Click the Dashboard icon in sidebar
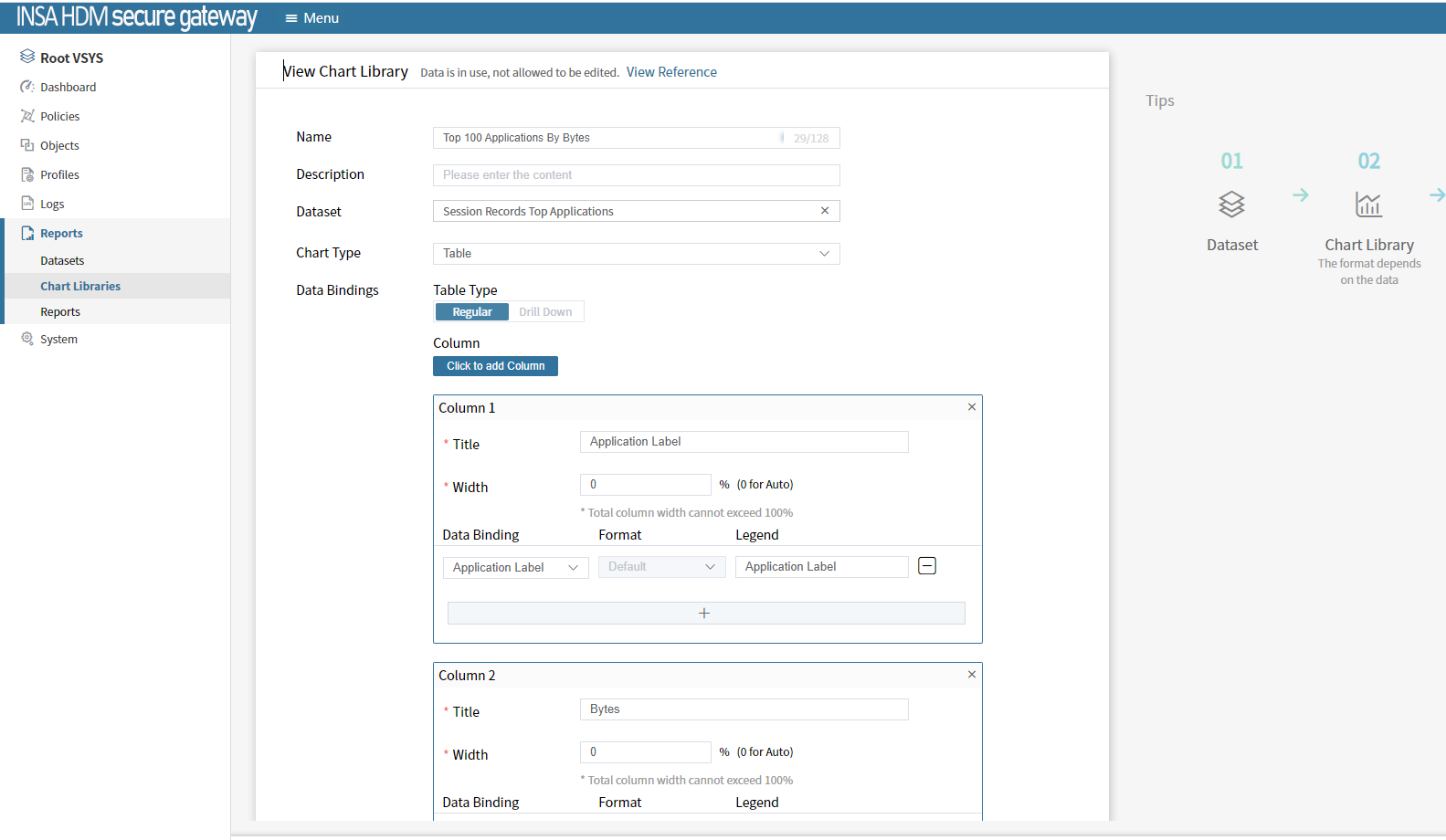Screen dimensions: 1446x840 [x=27, y=87]
